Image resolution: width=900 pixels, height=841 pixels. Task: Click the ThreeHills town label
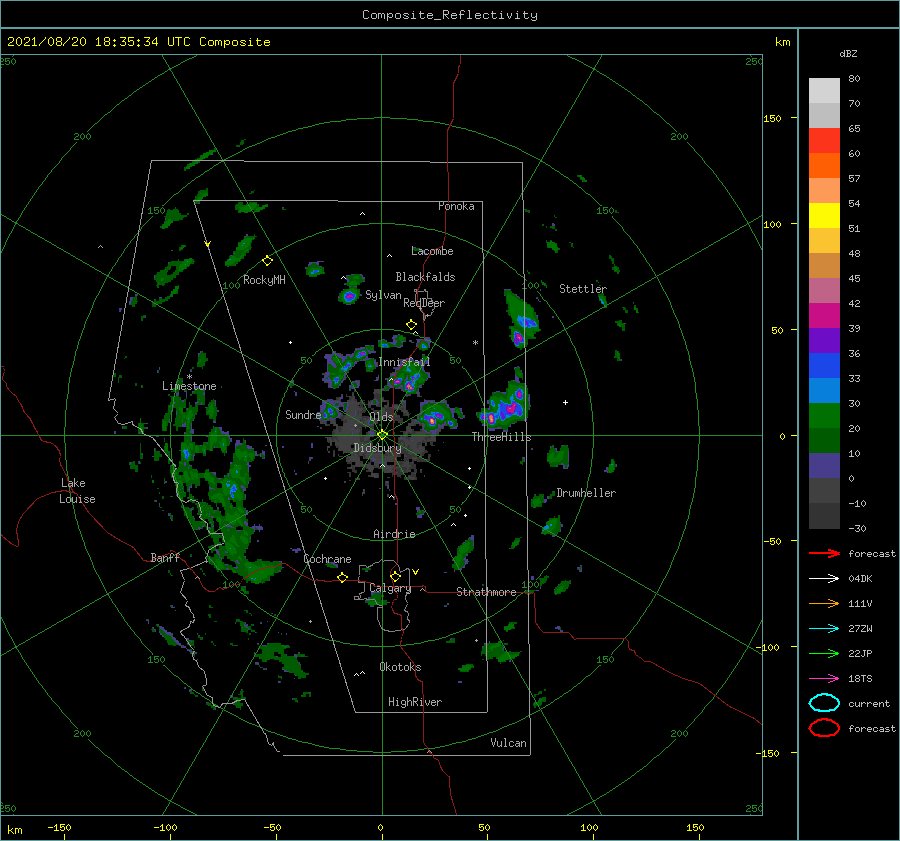coord(502,437)
